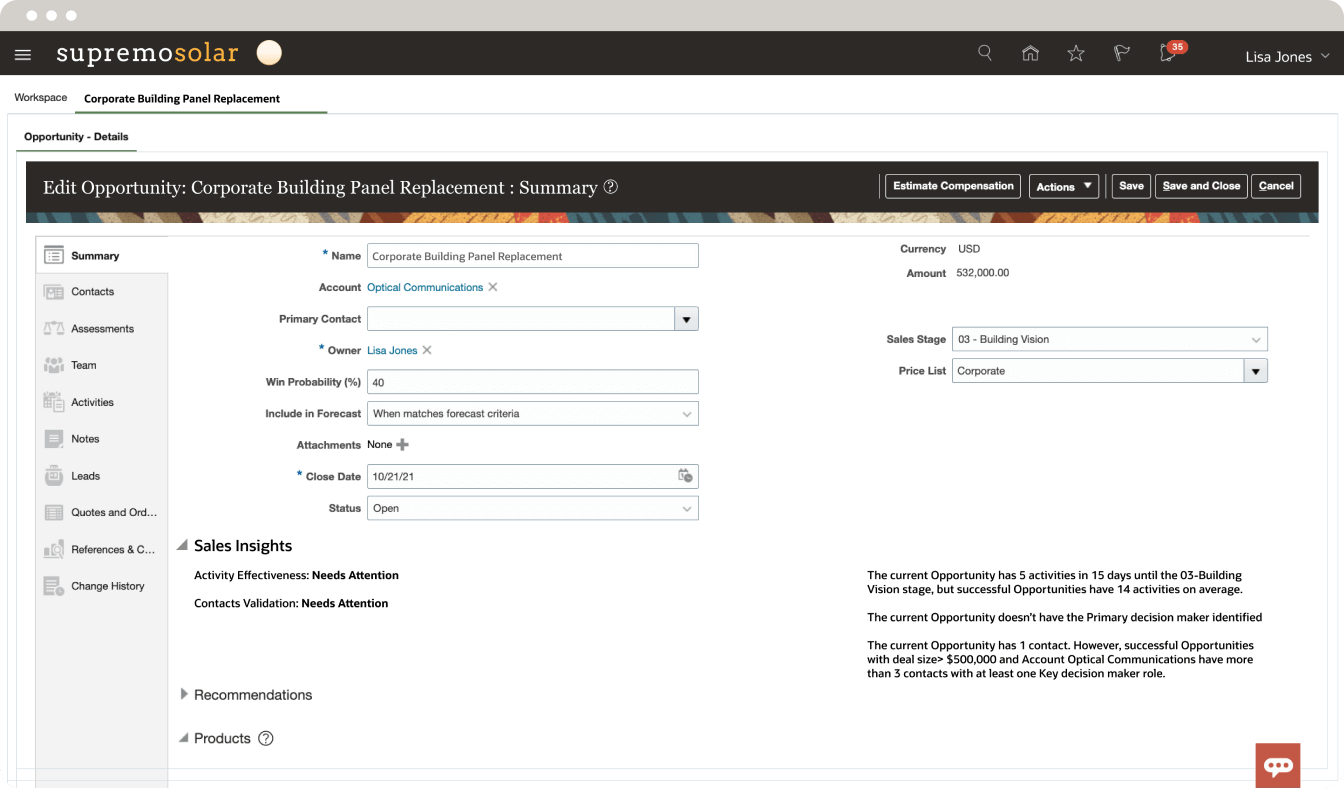Open the chat widget in the corner
1344x788 pixels.
pos(1278,765)
